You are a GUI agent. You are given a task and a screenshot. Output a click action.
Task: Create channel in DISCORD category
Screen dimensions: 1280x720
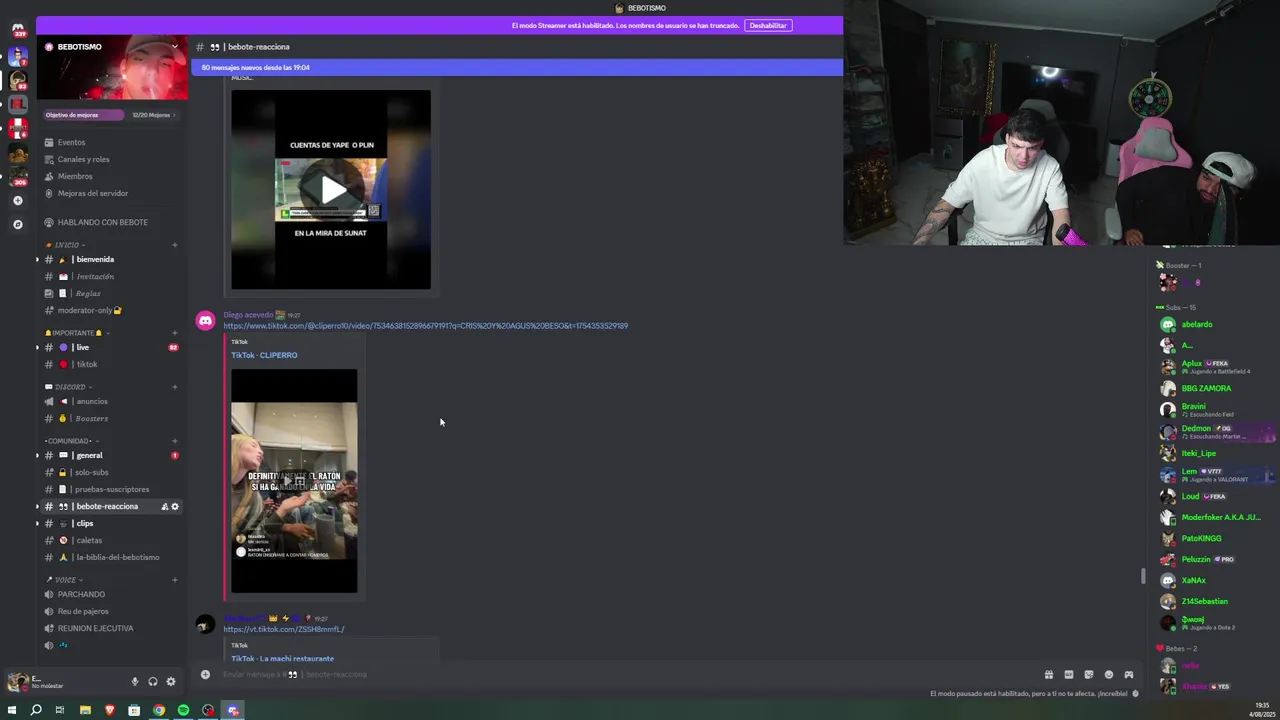click(x=175, y=387)
